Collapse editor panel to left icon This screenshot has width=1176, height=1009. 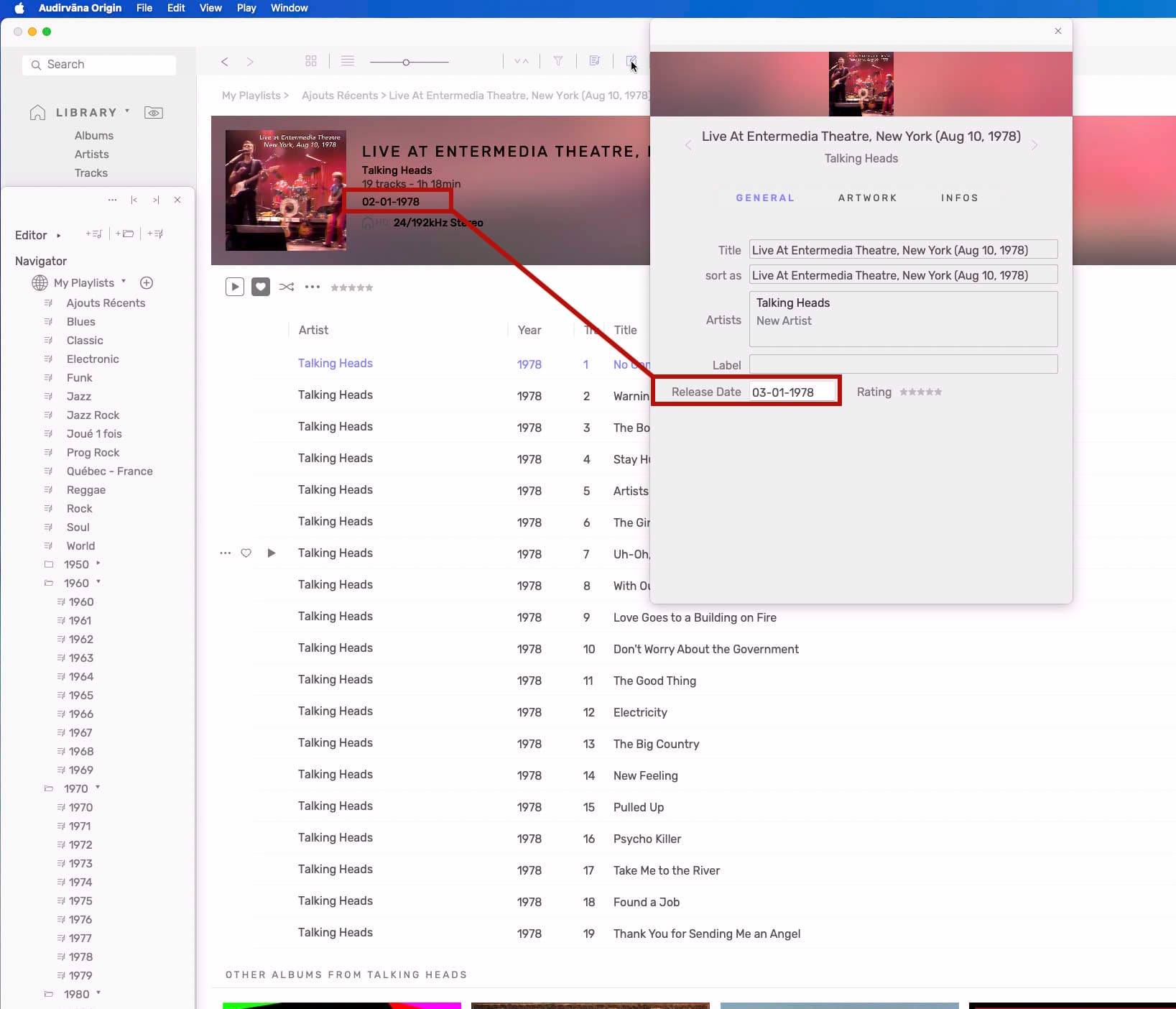[134, 200]
